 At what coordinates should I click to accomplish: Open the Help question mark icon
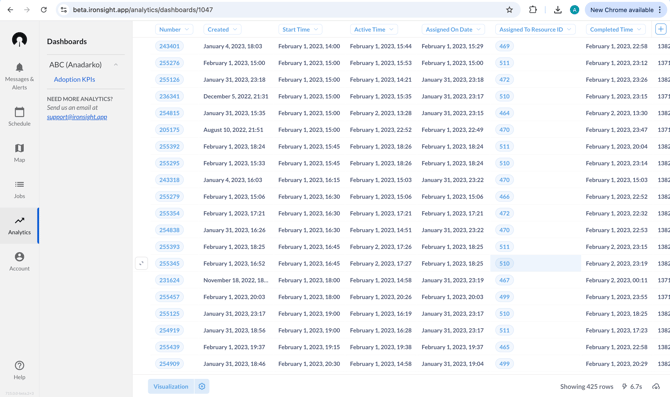[19, 365]
